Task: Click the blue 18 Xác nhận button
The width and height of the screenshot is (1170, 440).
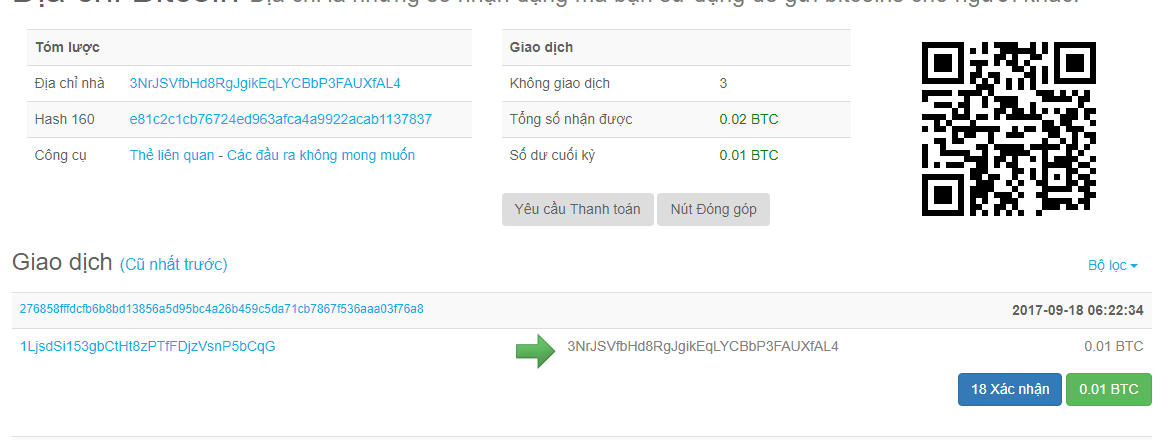Action: tap(1010, 389)
